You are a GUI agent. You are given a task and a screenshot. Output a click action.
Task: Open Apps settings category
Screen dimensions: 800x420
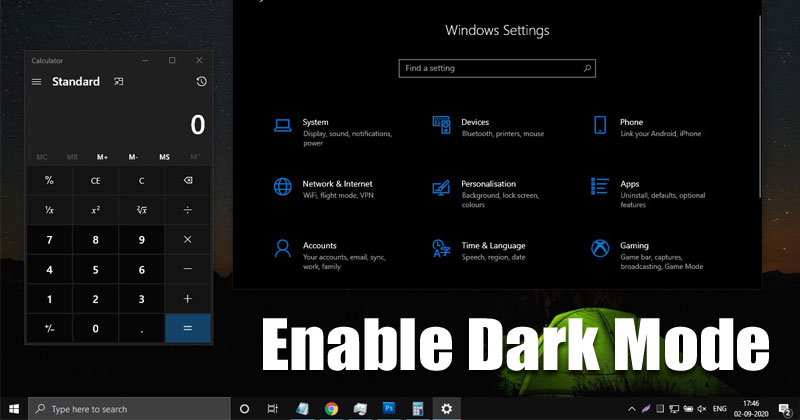click(x=649, y=193)
